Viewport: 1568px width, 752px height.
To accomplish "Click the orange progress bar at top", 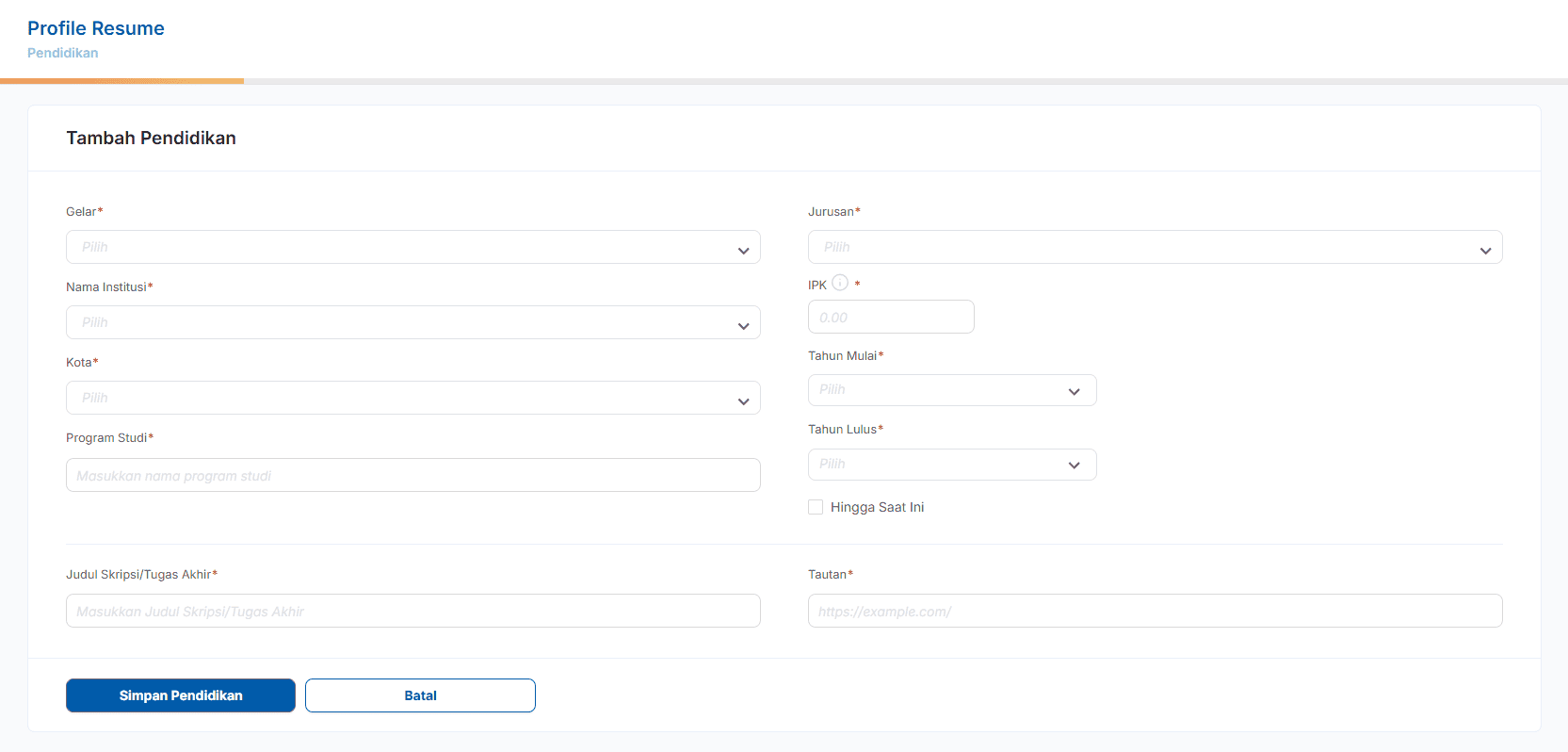I will [122, 81].
